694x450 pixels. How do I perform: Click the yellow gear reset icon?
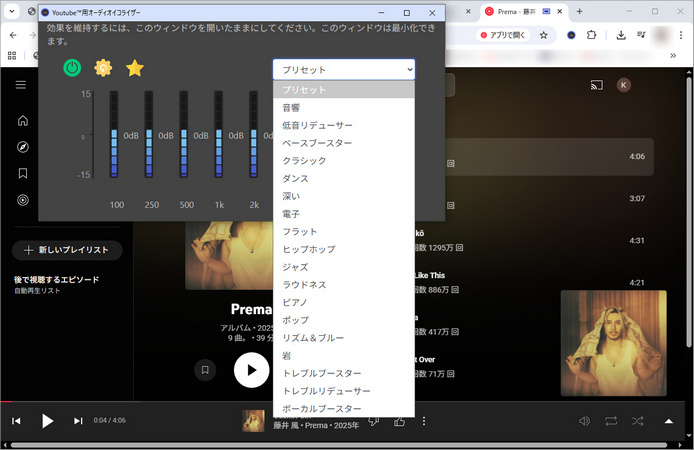coord(103,68)
